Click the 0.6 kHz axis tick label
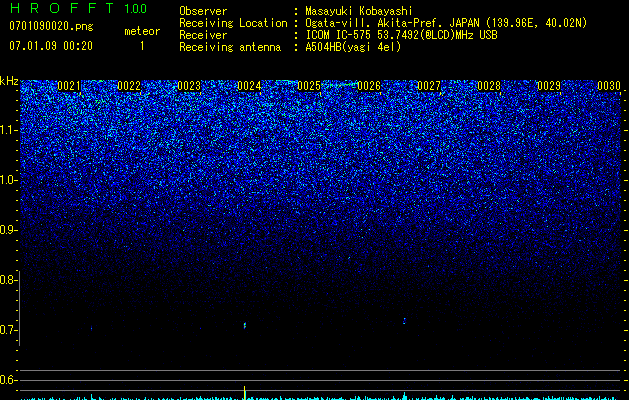This screenshot has height=400, width=629. click(8, 380)
